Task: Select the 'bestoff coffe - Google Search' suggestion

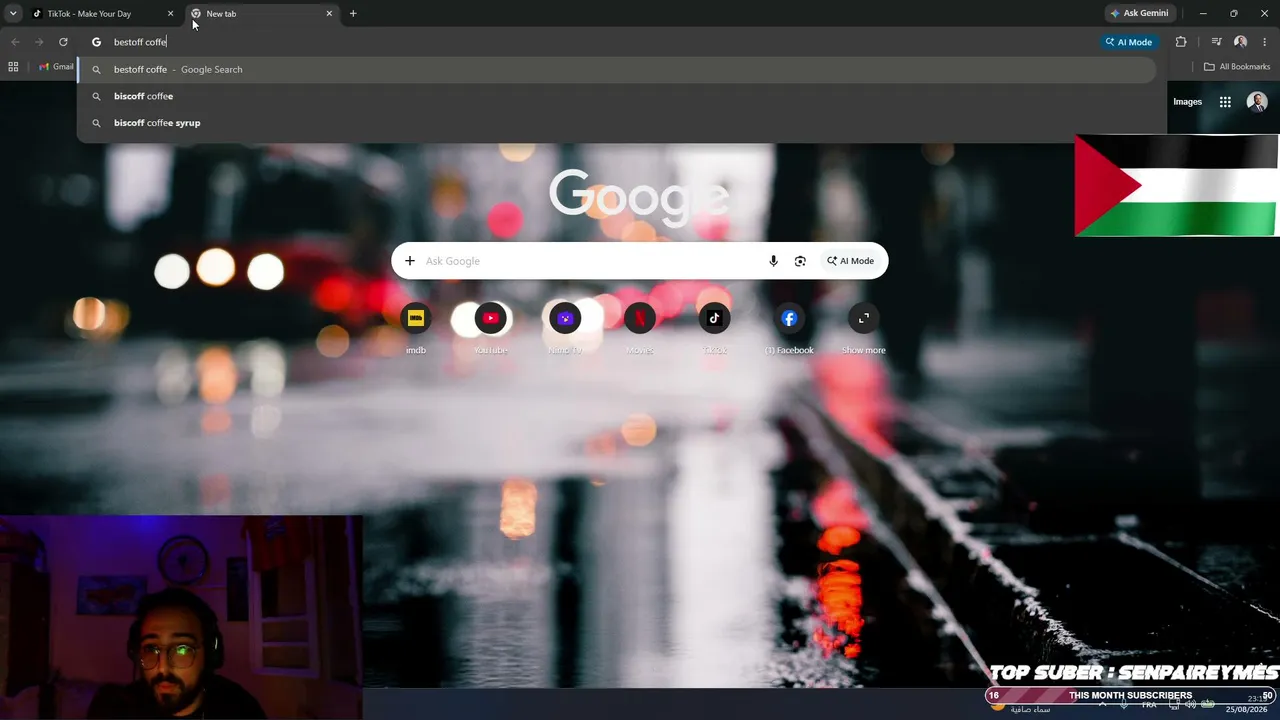Action: [x=617, y=70]
